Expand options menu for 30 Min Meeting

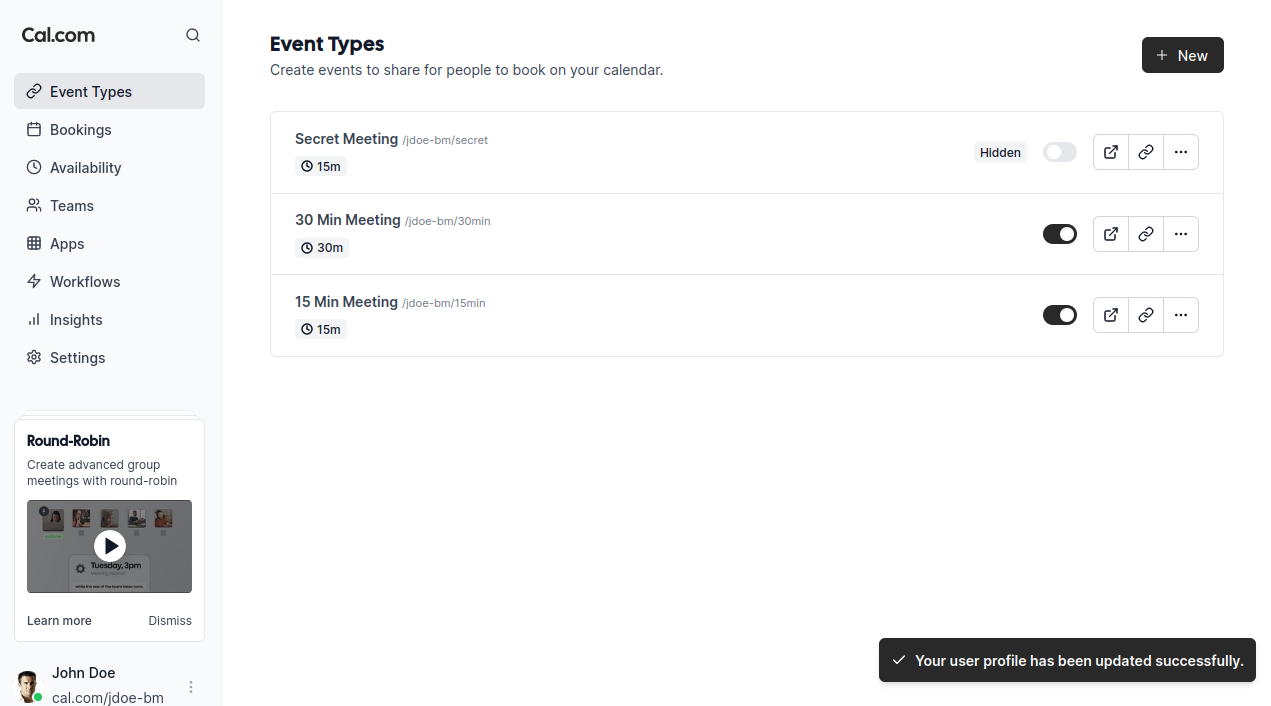[x=1181, y=234]
